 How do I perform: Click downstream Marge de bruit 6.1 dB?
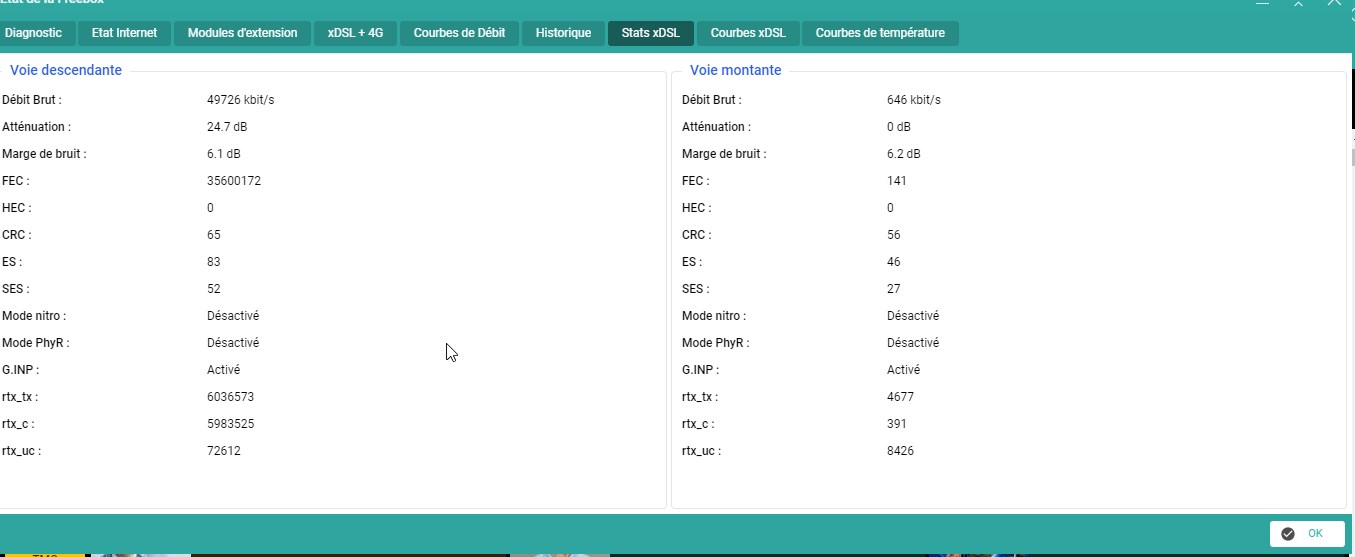click(223, 154)
